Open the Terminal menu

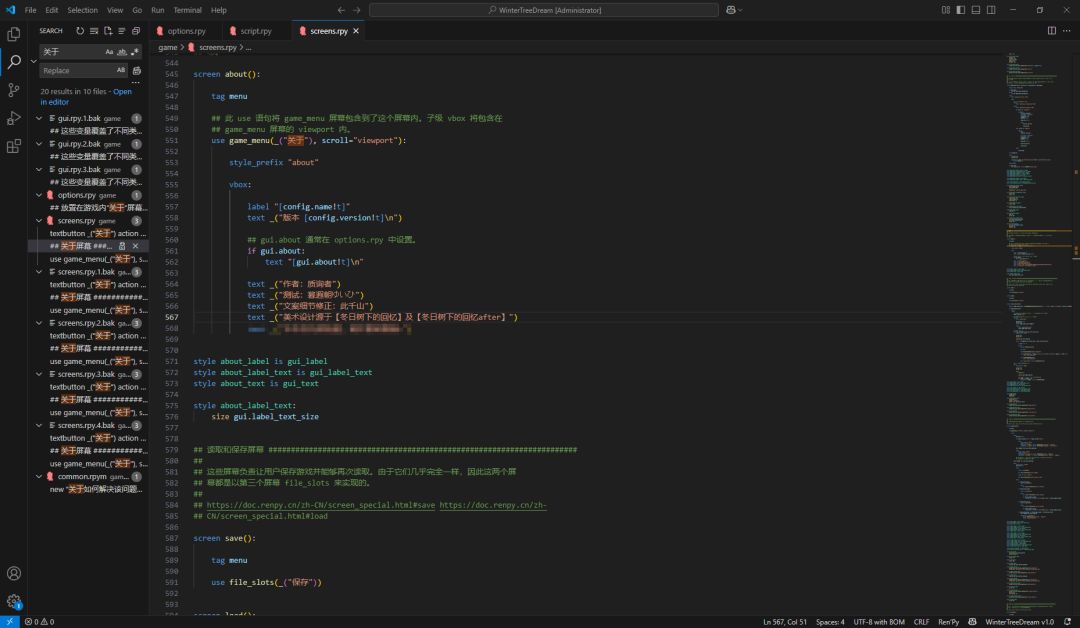(x=187, y=10)
